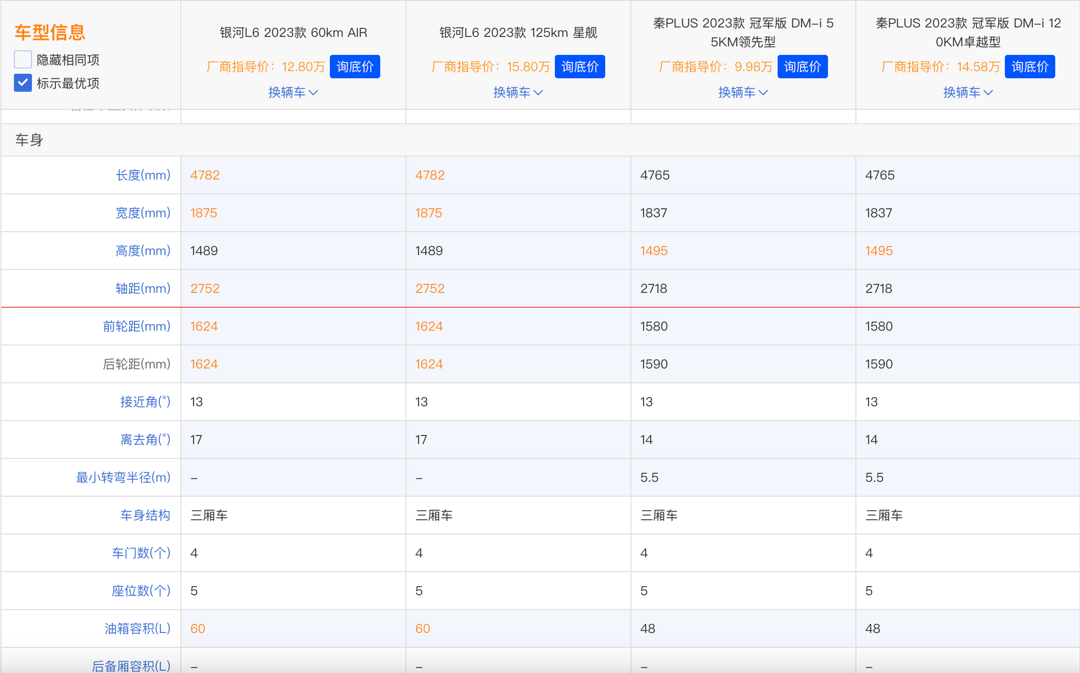Click the 秦PLUS 冠军版 DM-i 120KM卓越型 title
Viewport: 1080px width, 673px height.
pyautogui.click(x=968, y=32)
